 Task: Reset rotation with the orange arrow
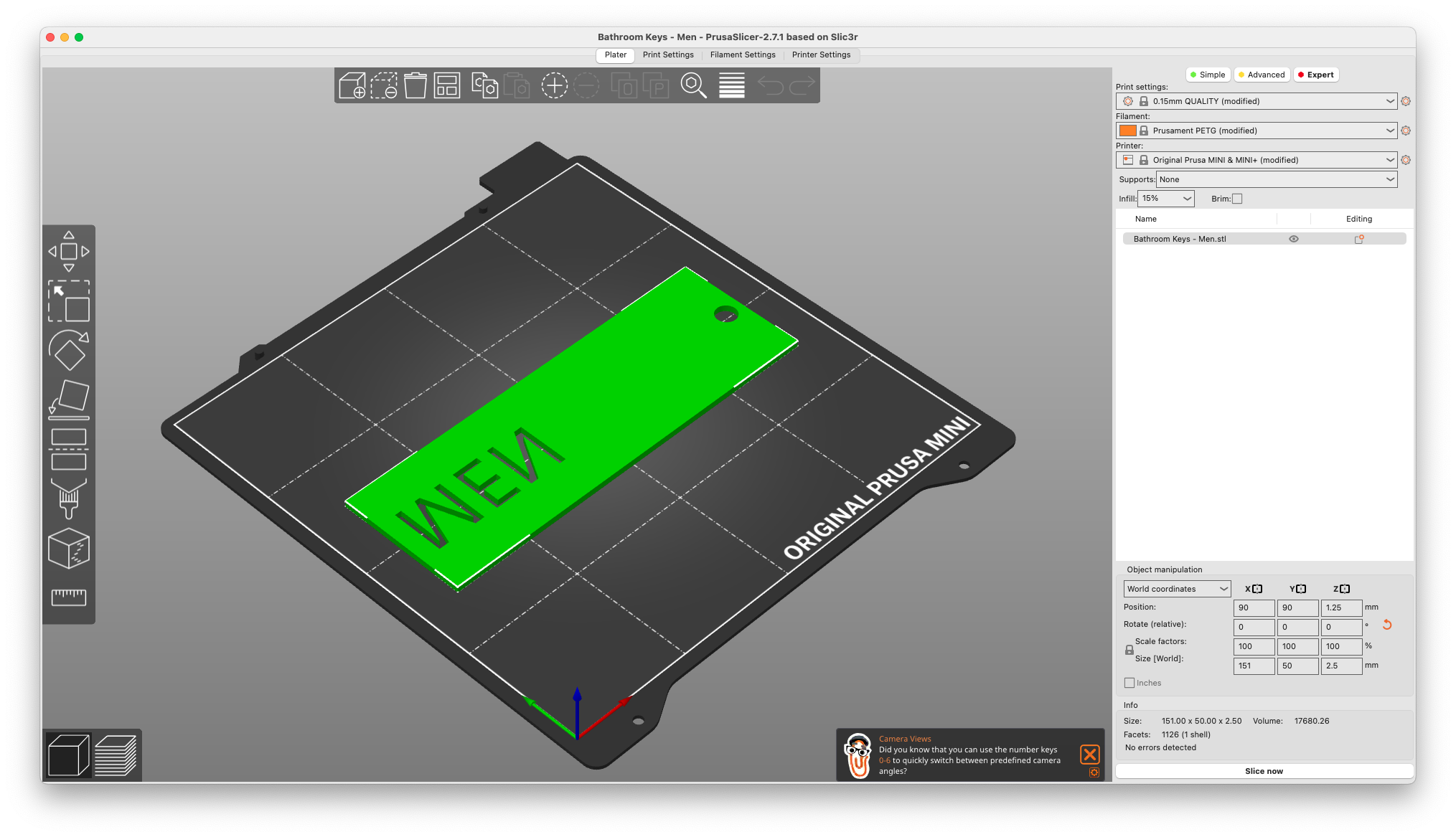[x=1387, y=625]
